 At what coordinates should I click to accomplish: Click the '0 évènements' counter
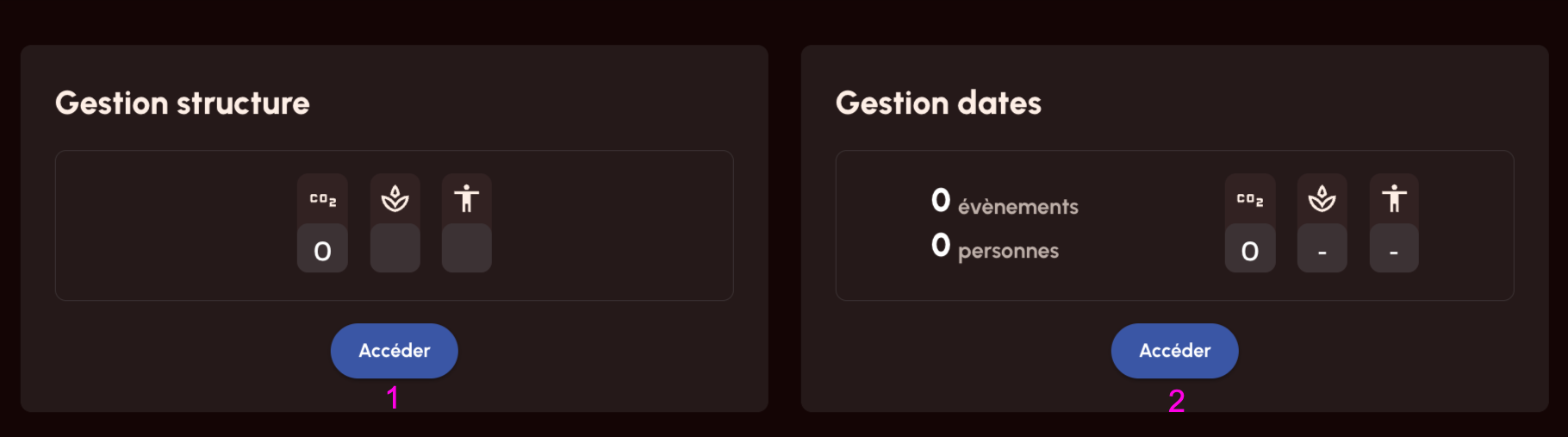tap(1005, 203)
